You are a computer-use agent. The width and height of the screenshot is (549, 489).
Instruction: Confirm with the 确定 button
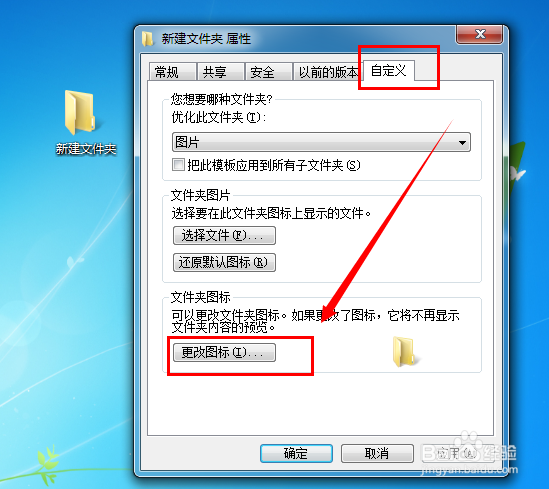pyautogui.click(x=296, y=453)
